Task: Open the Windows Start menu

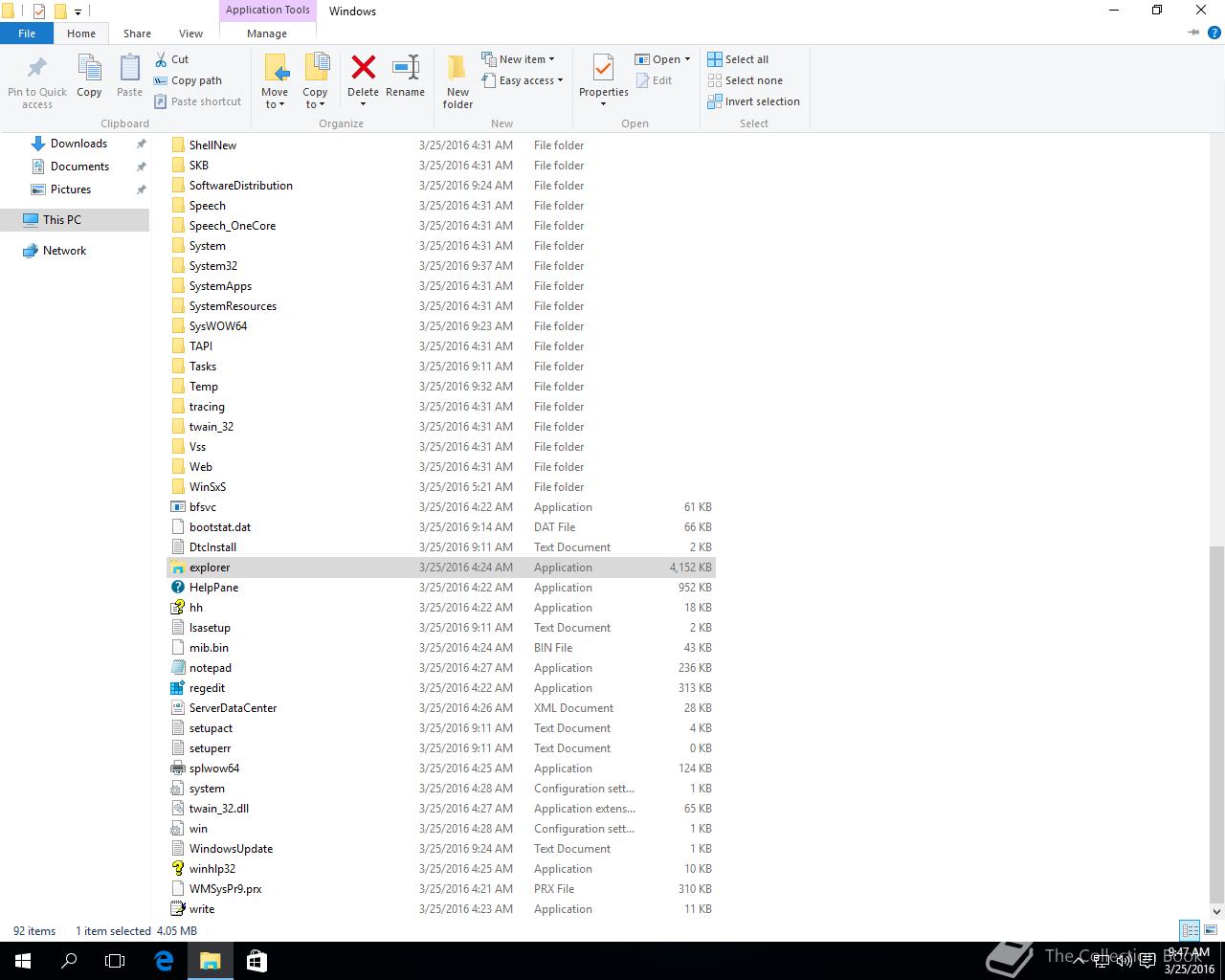Action: 23,961
